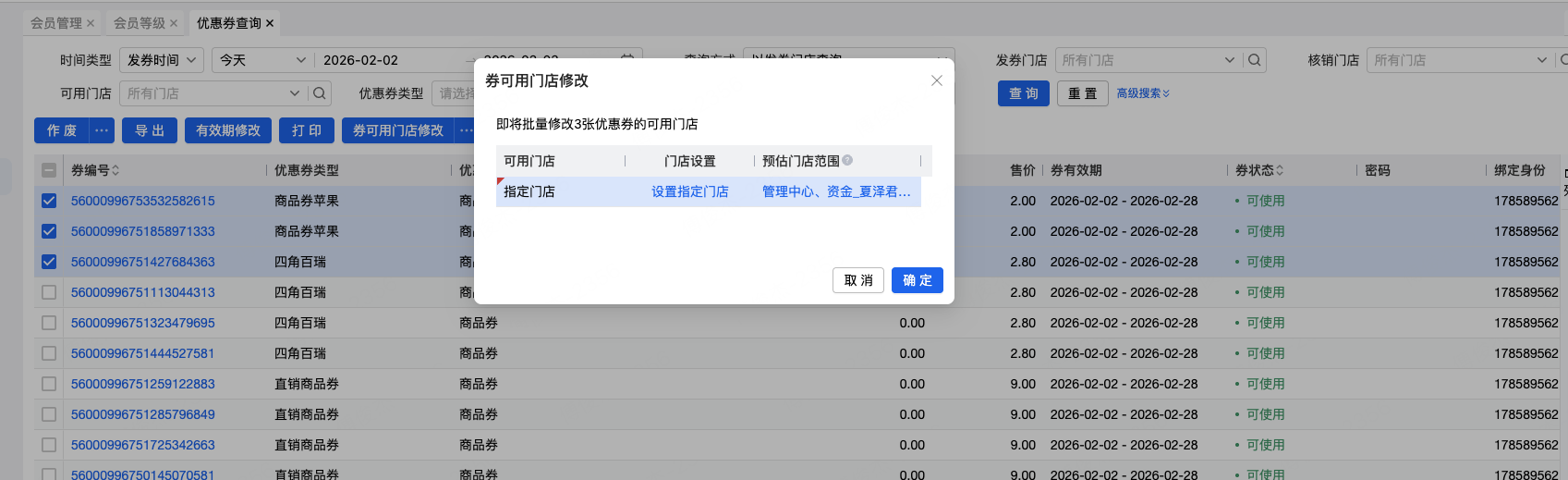Click the help icon beside 预估门店范围
The height and width of the screenshot is (480, 1568).
(847, 160)
